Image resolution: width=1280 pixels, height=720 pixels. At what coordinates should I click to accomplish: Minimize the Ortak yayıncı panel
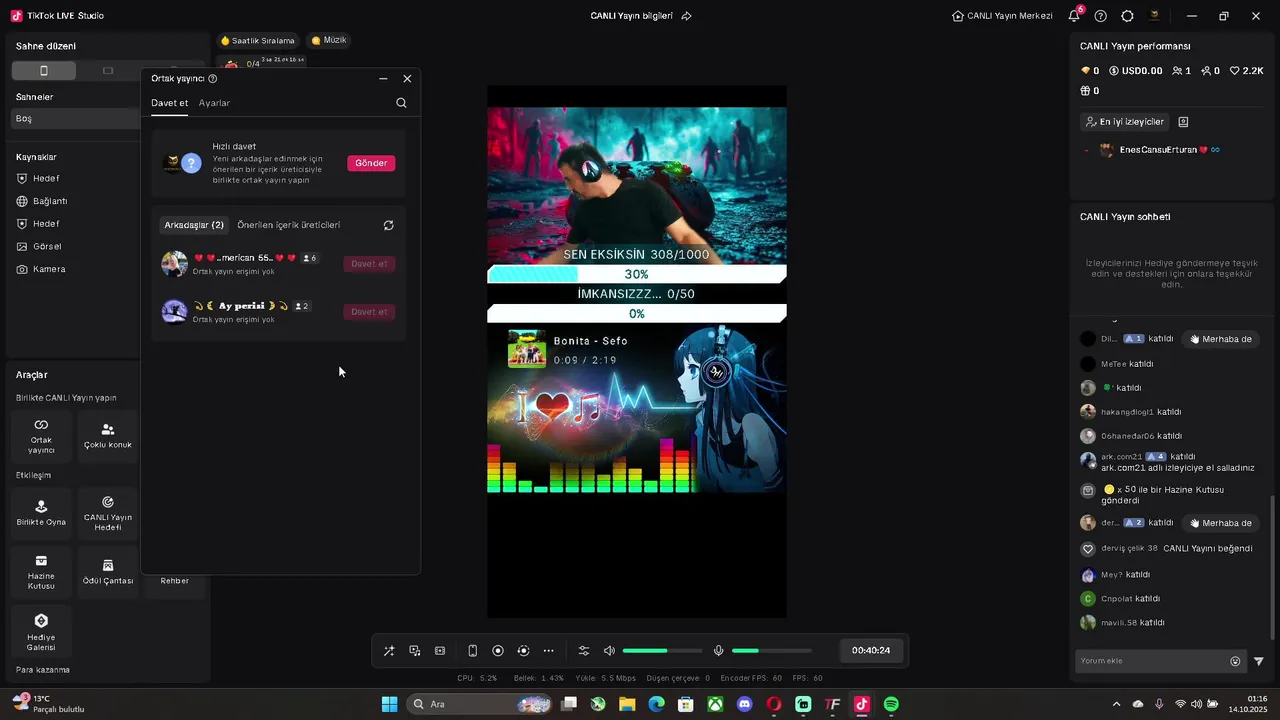[x=383, y=78]
